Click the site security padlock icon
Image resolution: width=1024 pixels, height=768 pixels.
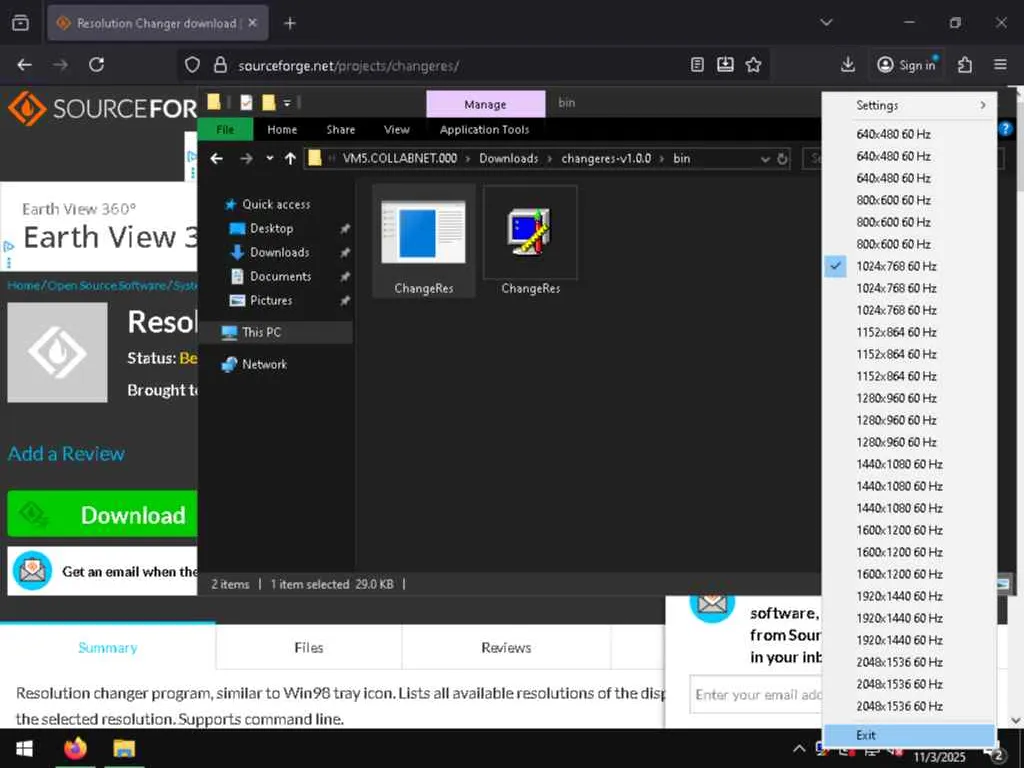click(x=220, y=65)
